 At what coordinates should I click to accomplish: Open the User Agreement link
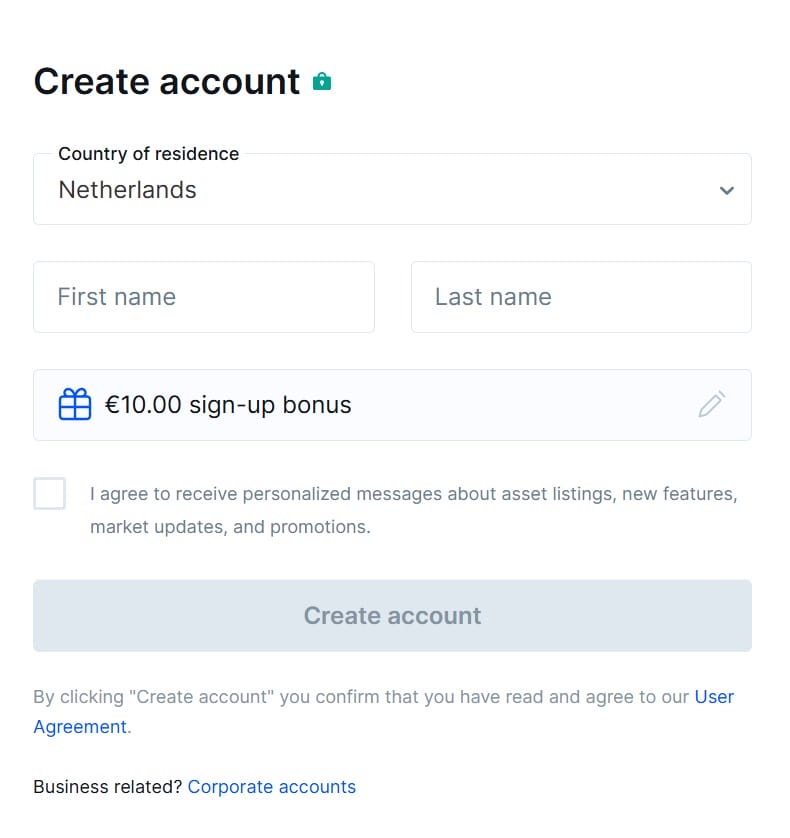80,727
